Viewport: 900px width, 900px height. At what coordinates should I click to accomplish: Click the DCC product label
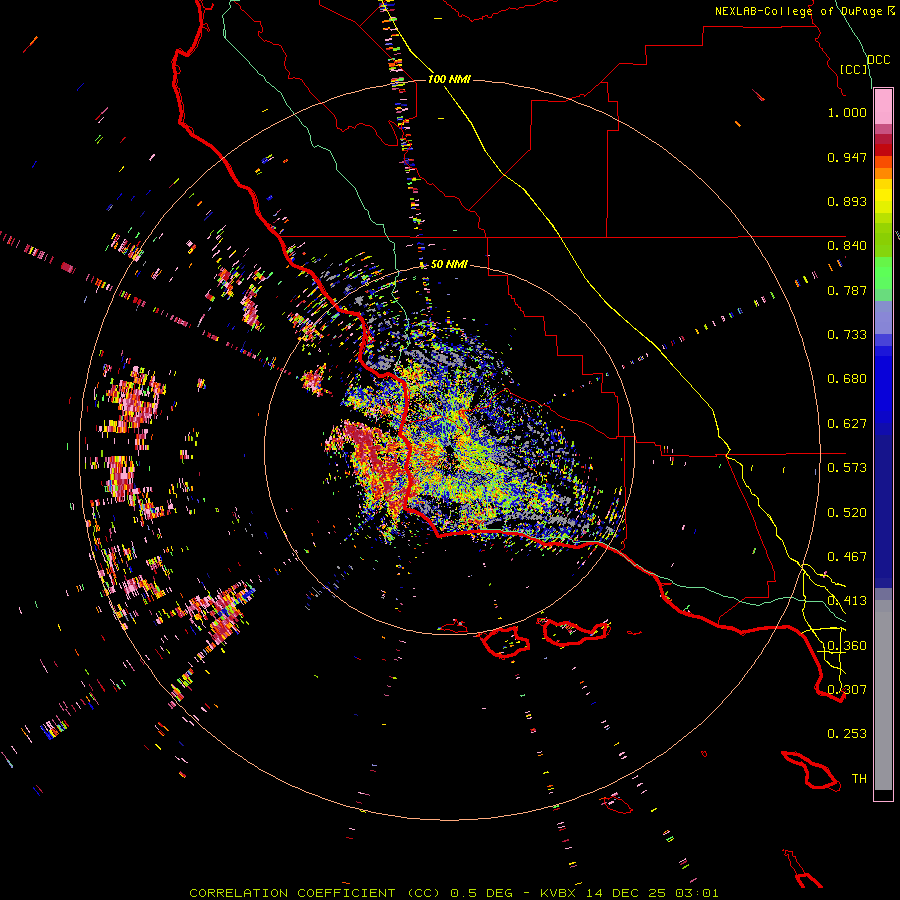tap(878, 59)
